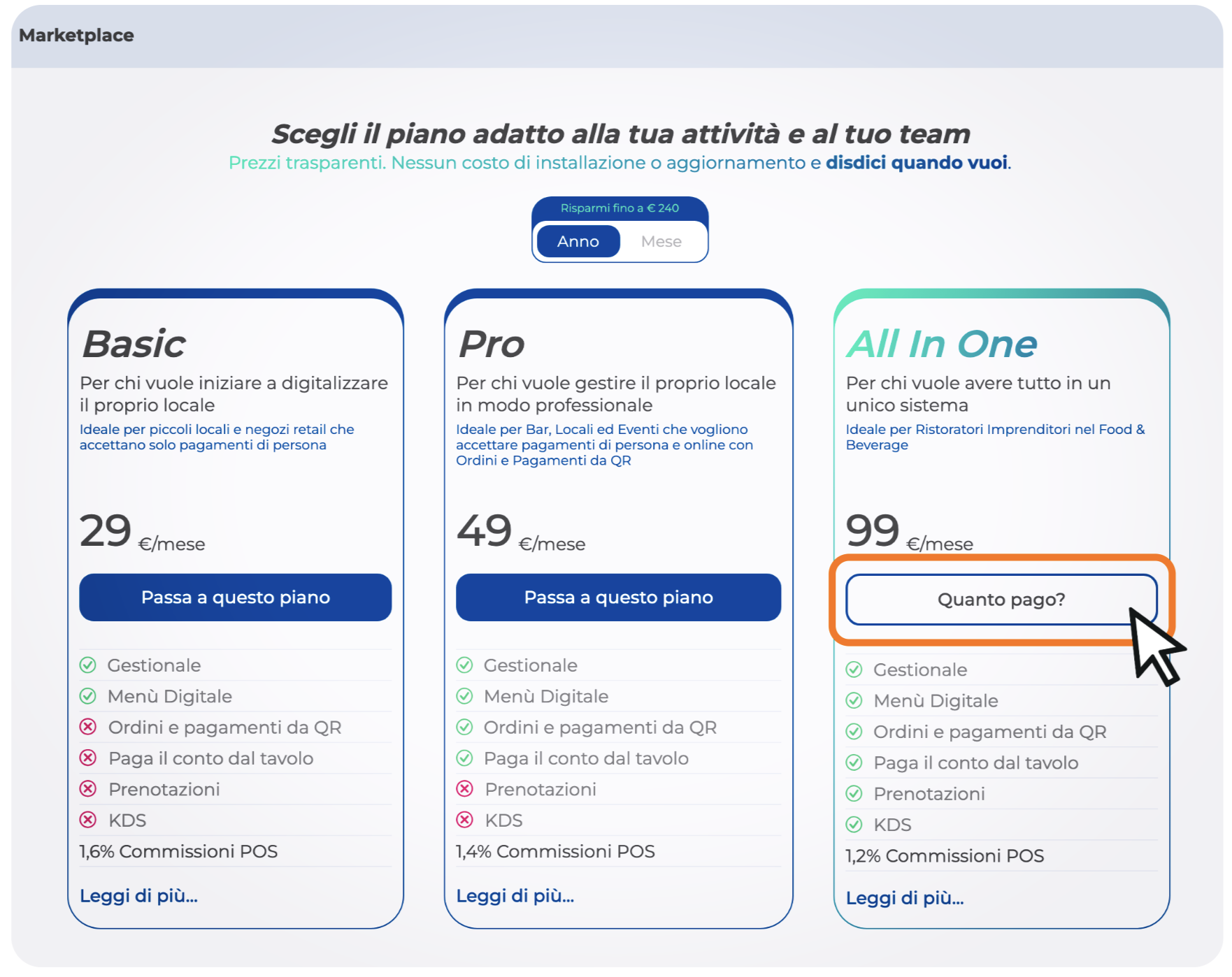
Task: Click the 1,2% Commissioni POS text
Action: coord(945,856)
